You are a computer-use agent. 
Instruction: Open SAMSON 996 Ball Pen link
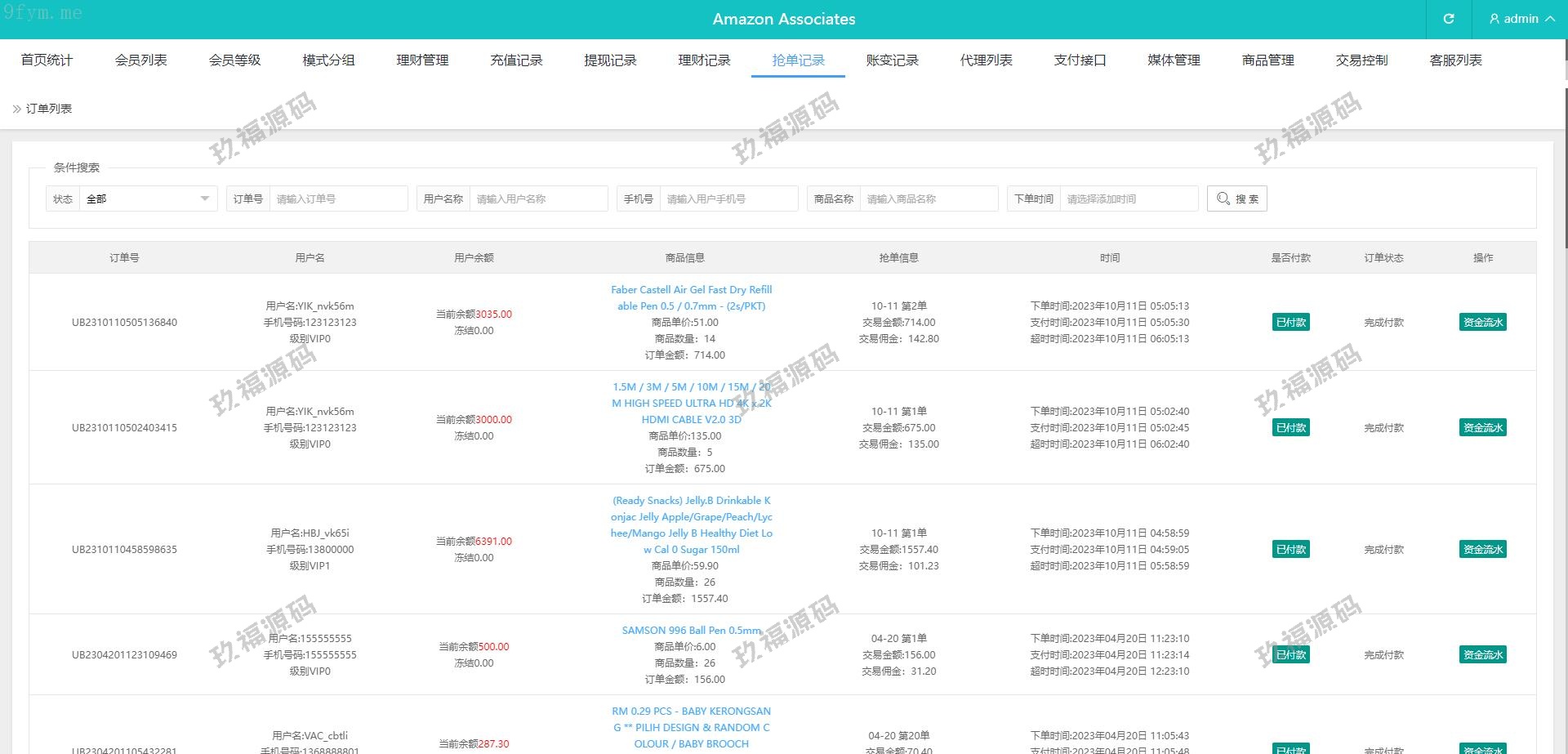point(691,630)
